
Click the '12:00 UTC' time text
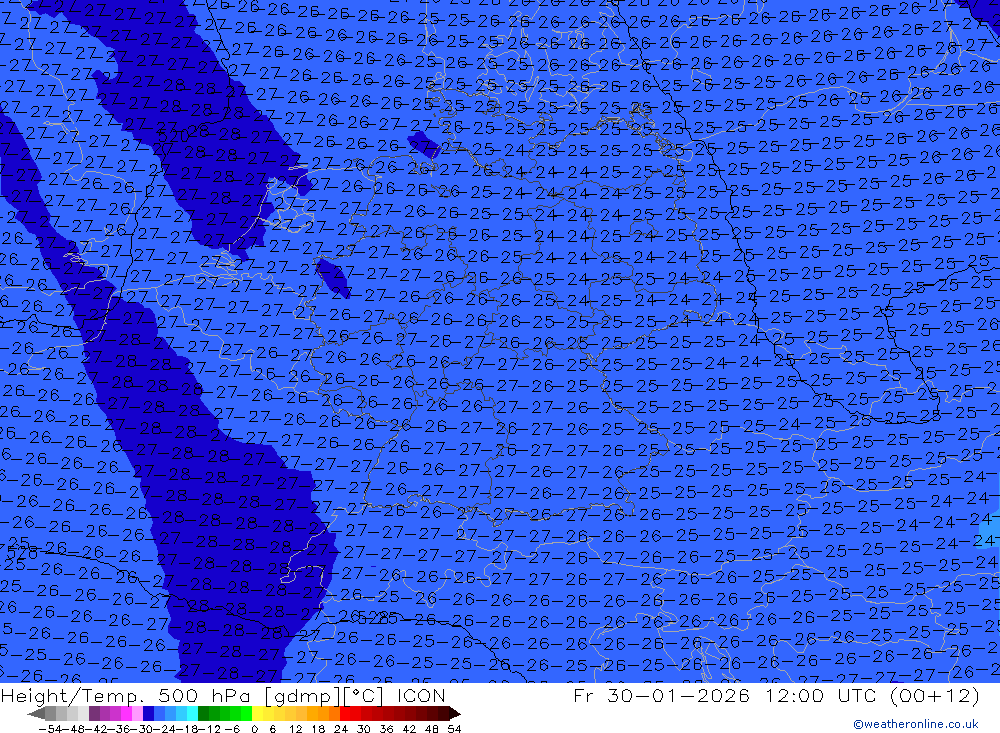[x=820, y=695]
